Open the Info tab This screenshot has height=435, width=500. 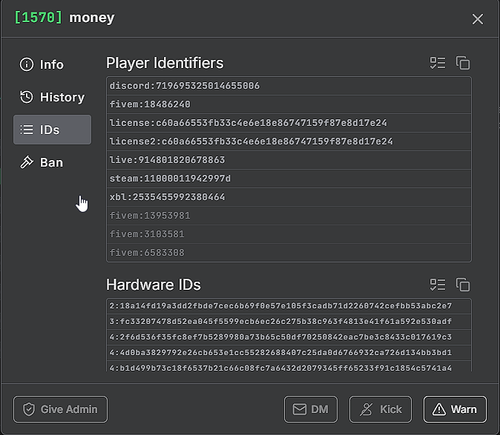click(52, 64)
